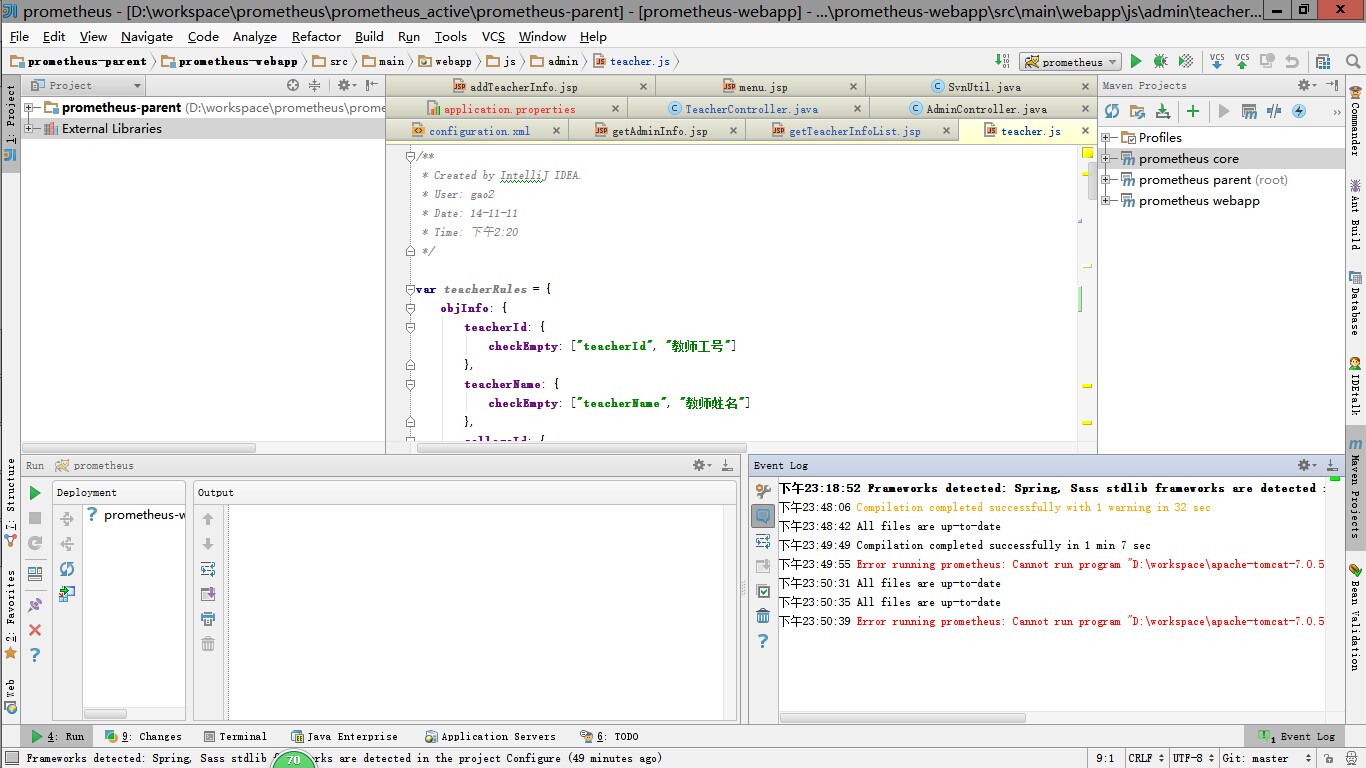This screenshot has width=1366, height=768.
Task: Toggle Maven offline mode
Action: (1274, 111)
